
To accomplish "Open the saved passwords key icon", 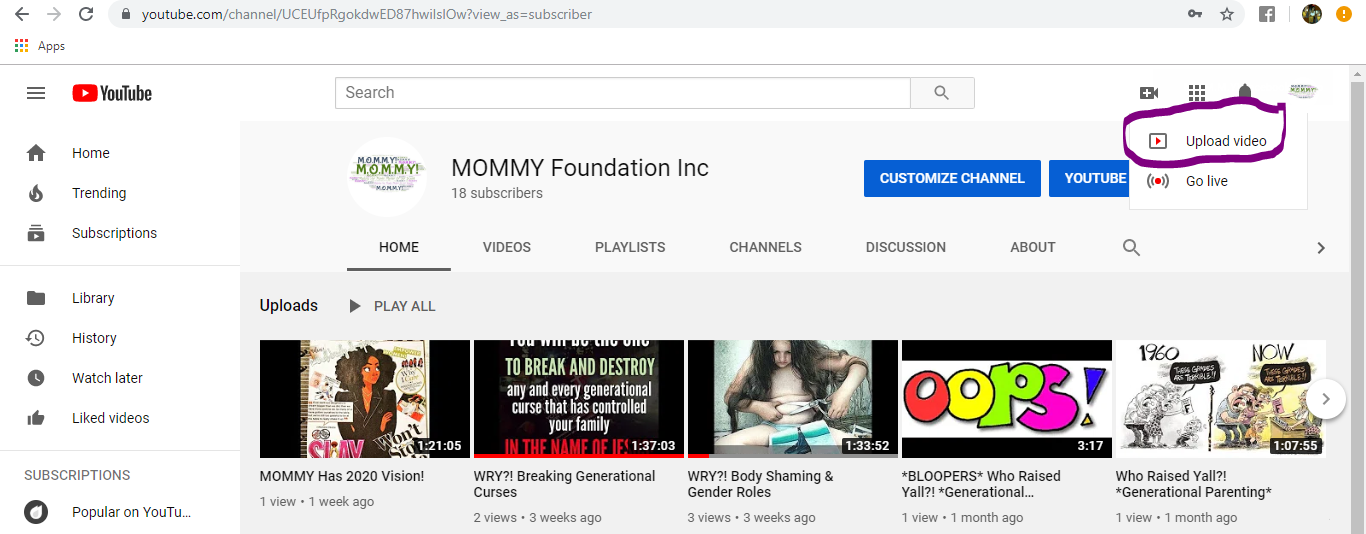I will tap(1195, 14).
